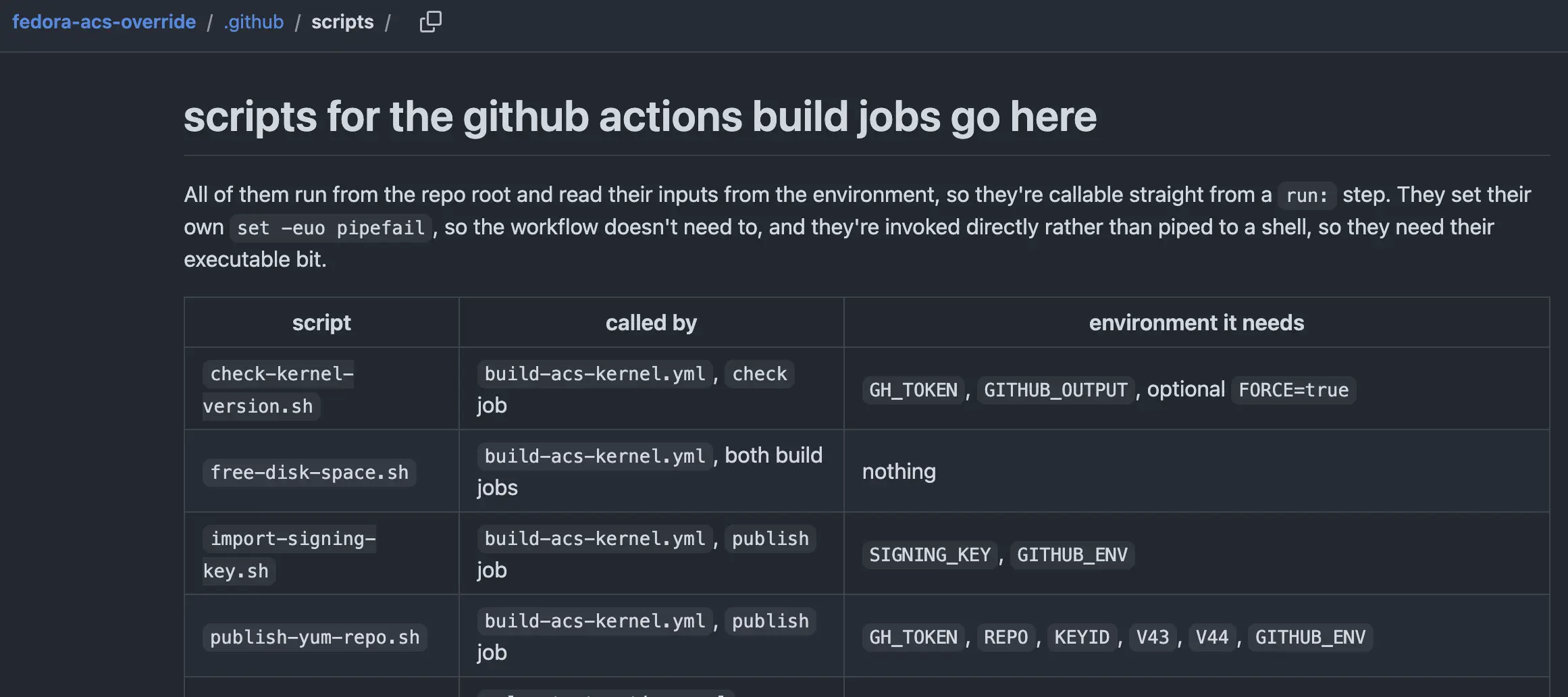1568x697 pixels.
Task: Select import-signing-key.sh in the table
Action: 289,554
